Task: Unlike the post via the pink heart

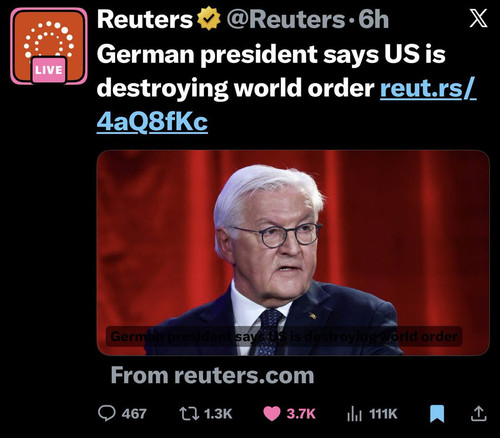Action: [272, 414]
